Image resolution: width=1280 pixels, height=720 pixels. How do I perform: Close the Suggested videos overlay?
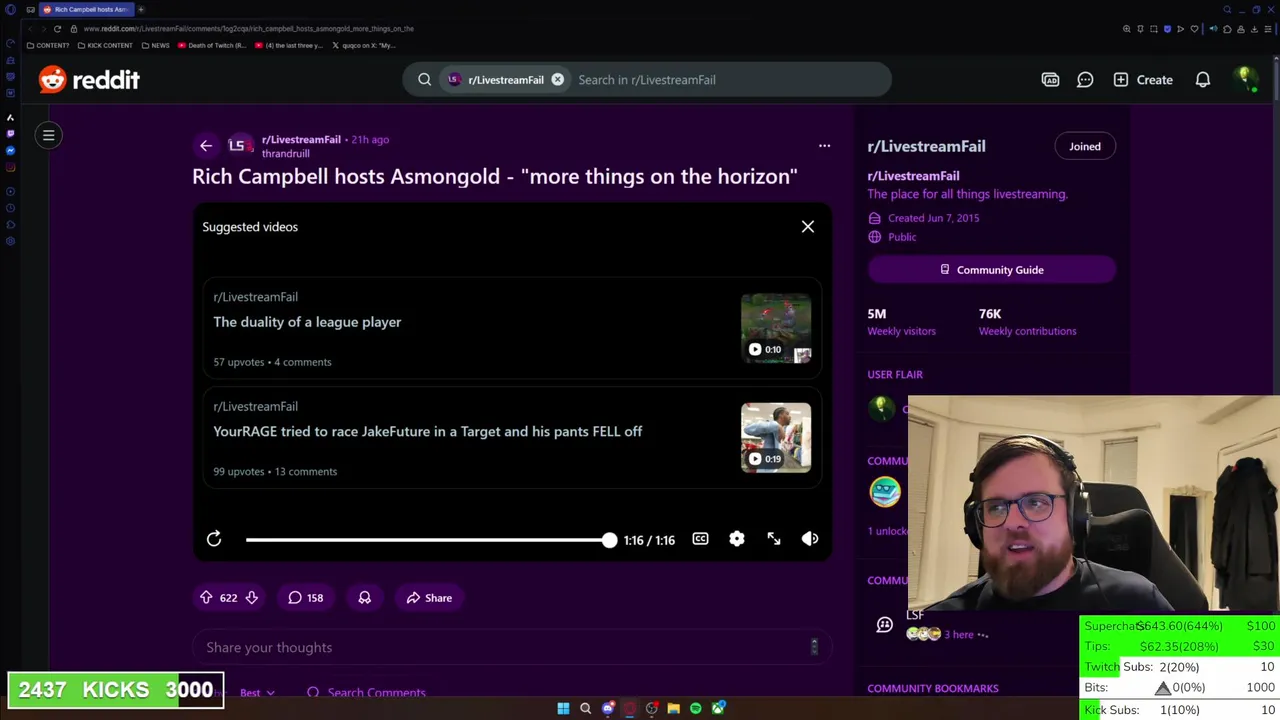point(808,227)
